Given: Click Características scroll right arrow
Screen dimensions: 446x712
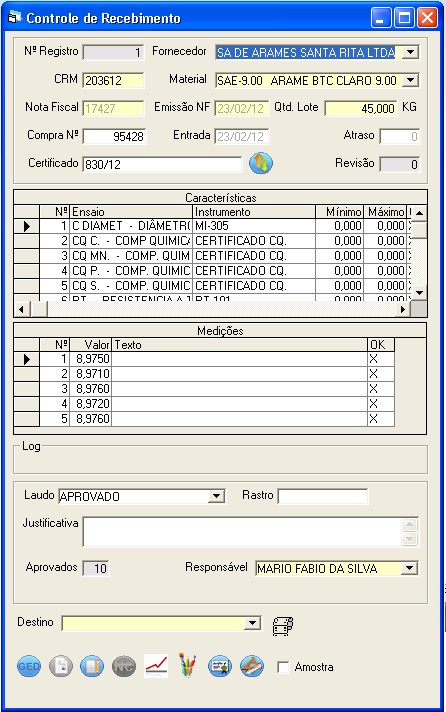Looking at the screenshot, I should click(402, 309).
